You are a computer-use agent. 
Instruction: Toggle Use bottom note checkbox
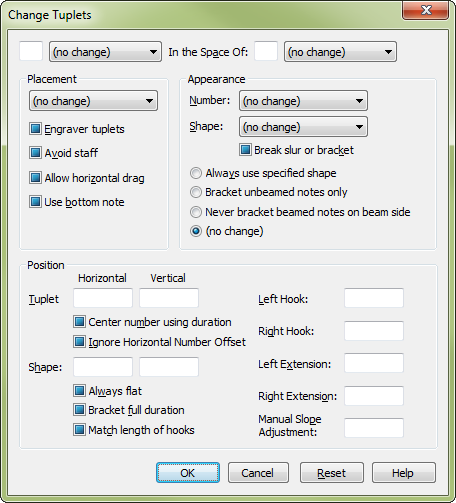[35, 202]
